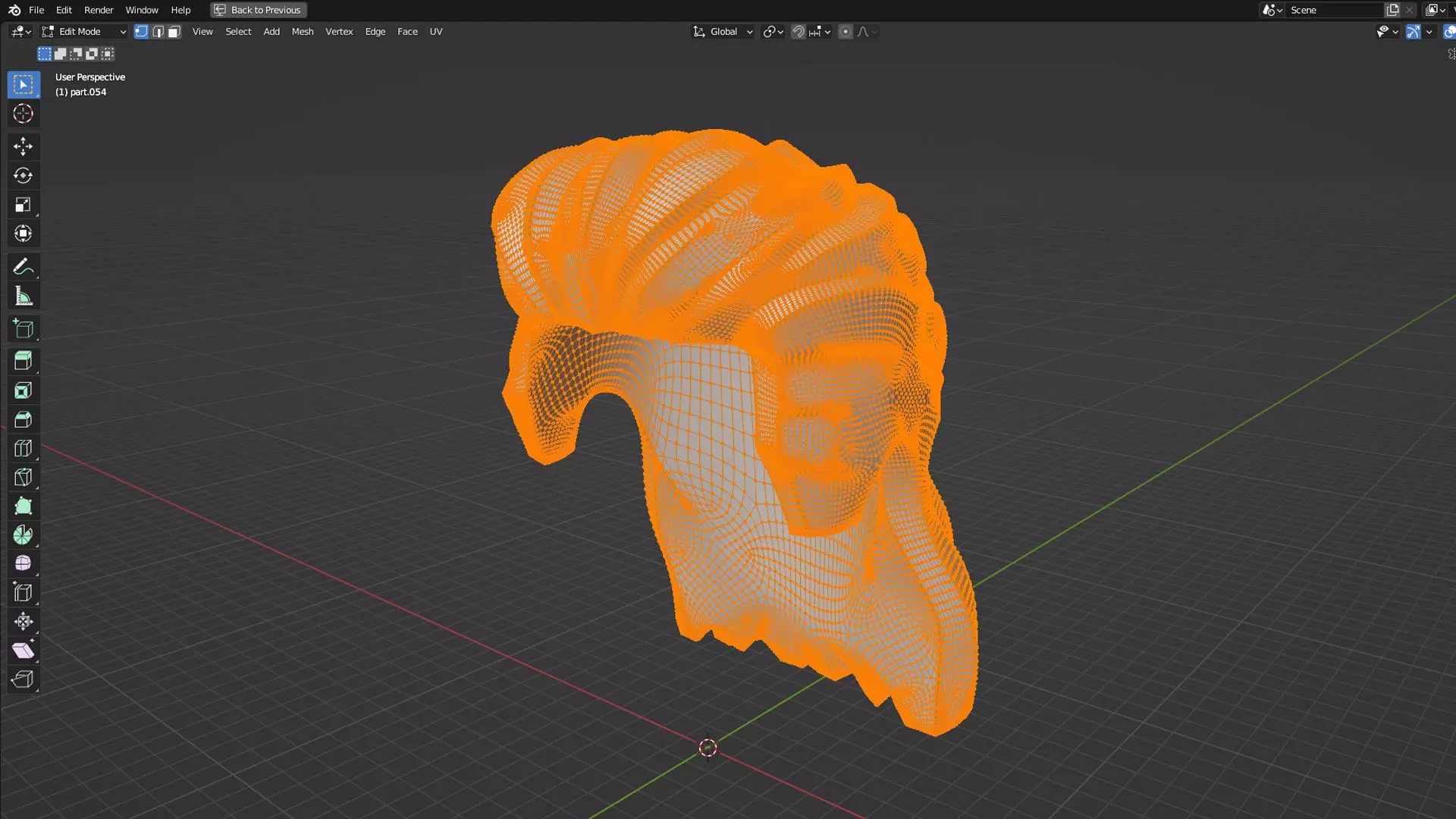Open the Blender logo menu

point(14,10)
